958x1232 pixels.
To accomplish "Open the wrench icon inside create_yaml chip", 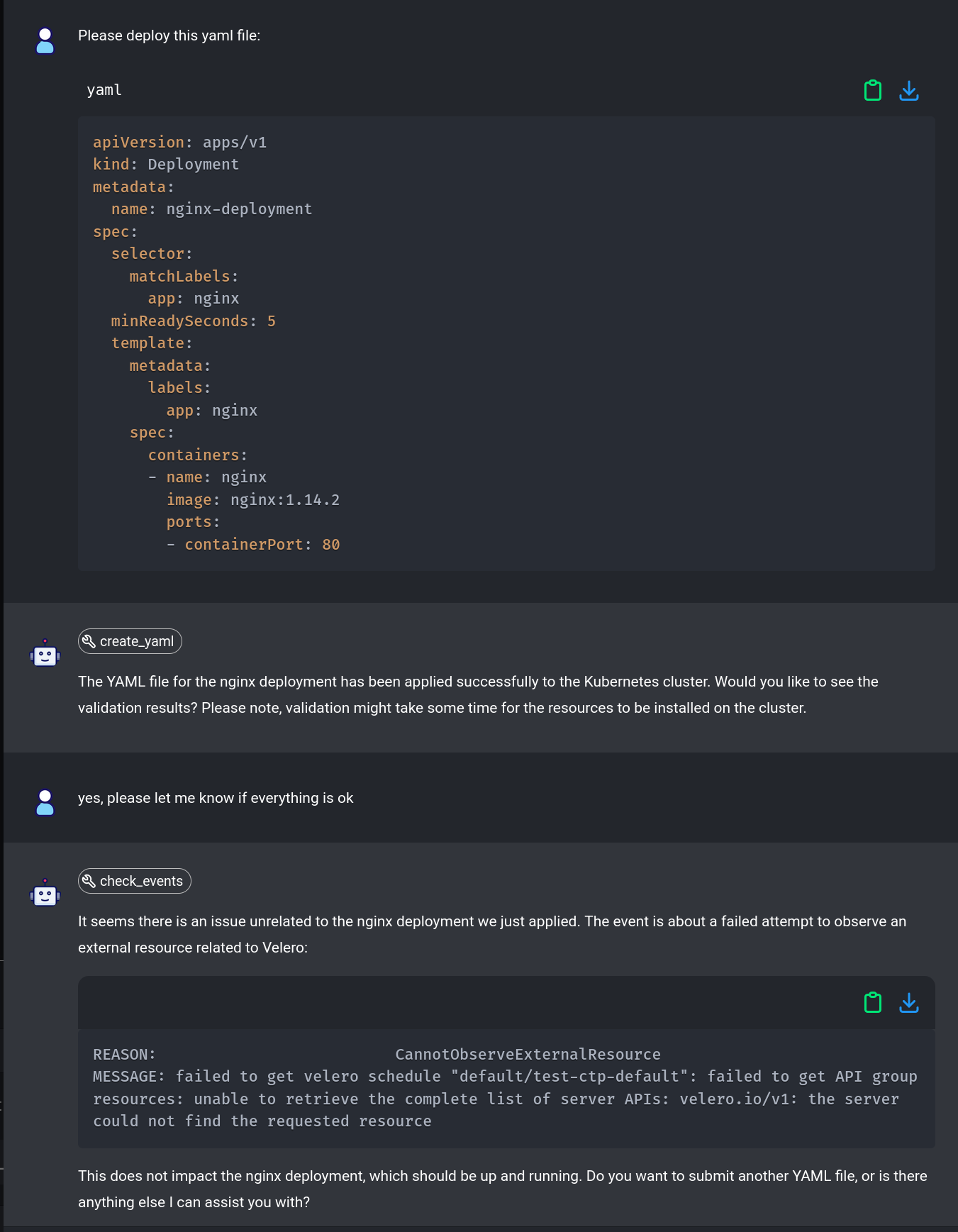I will [x=89, y=640].
